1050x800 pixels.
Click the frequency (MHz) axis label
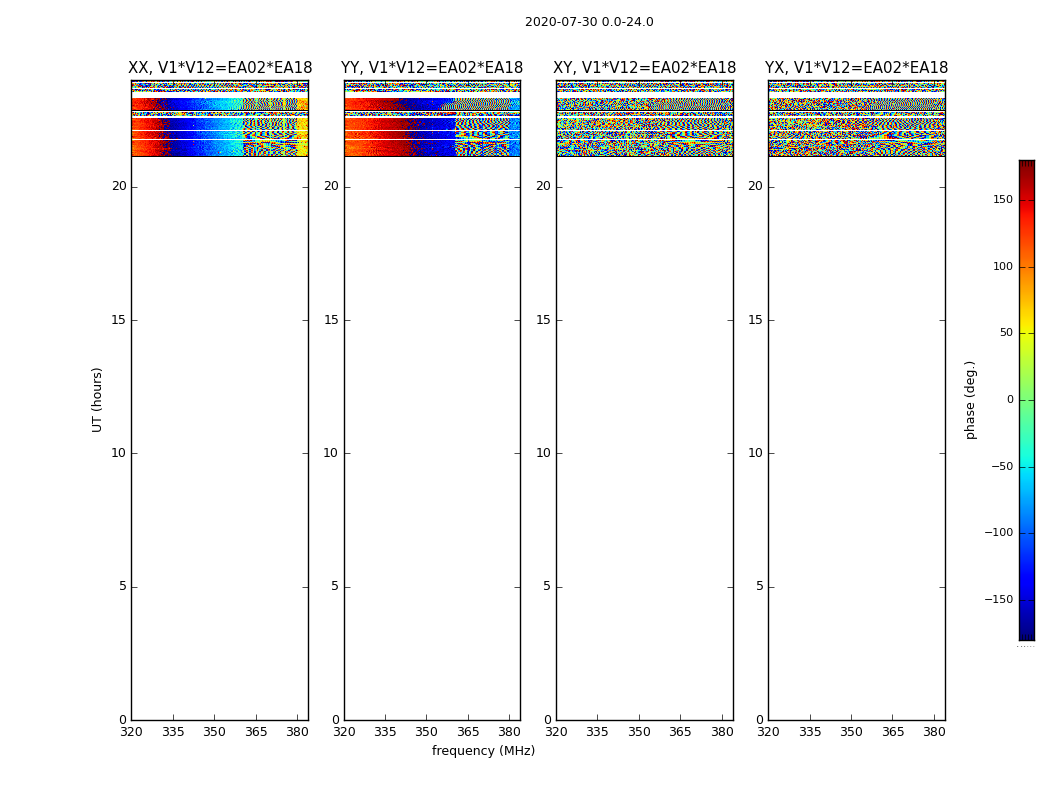pyautogui.click(x=483, y=751)
